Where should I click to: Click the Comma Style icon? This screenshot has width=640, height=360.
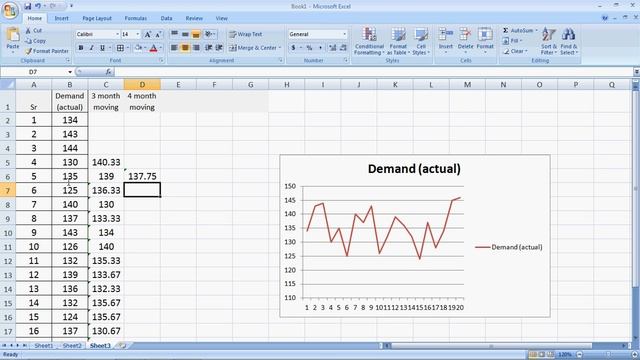(x=320, y=48)
